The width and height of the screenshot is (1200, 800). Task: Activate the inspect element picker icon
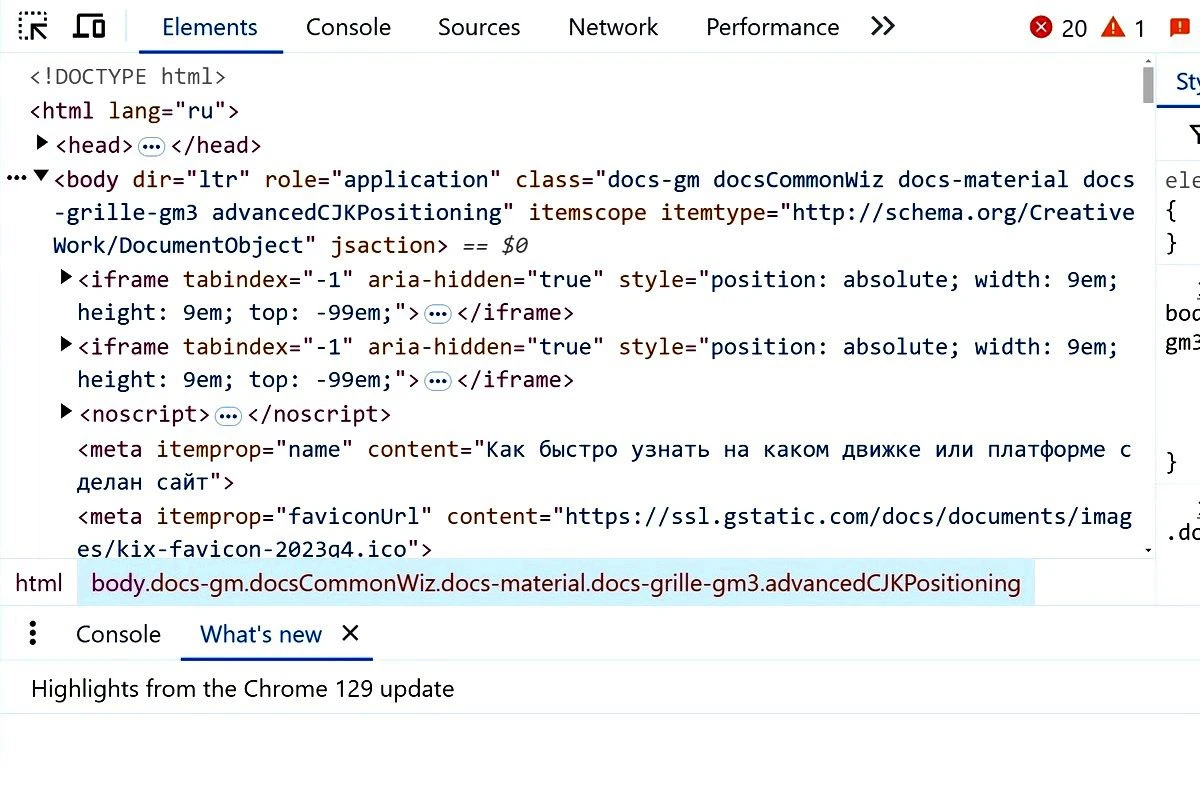coord(33,27)
